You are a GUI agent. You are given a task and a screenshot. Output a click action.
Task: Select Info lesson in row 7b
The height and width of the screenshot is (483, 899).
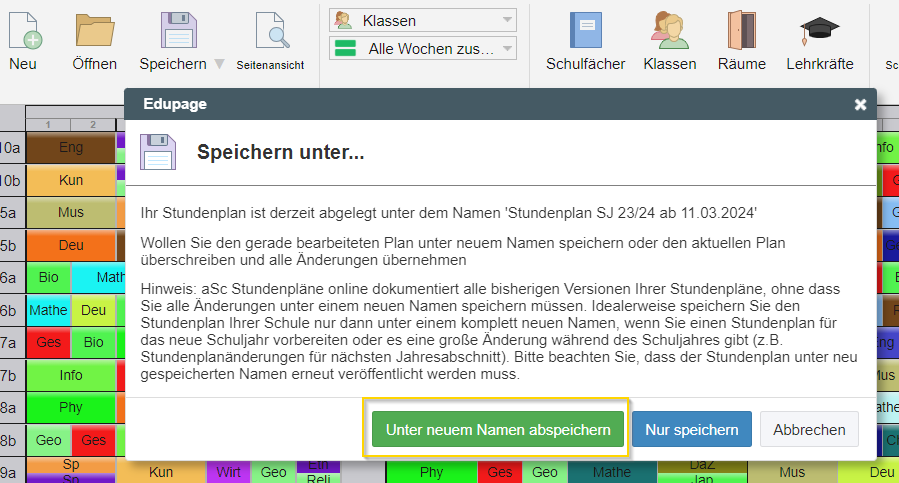(71, 375)
